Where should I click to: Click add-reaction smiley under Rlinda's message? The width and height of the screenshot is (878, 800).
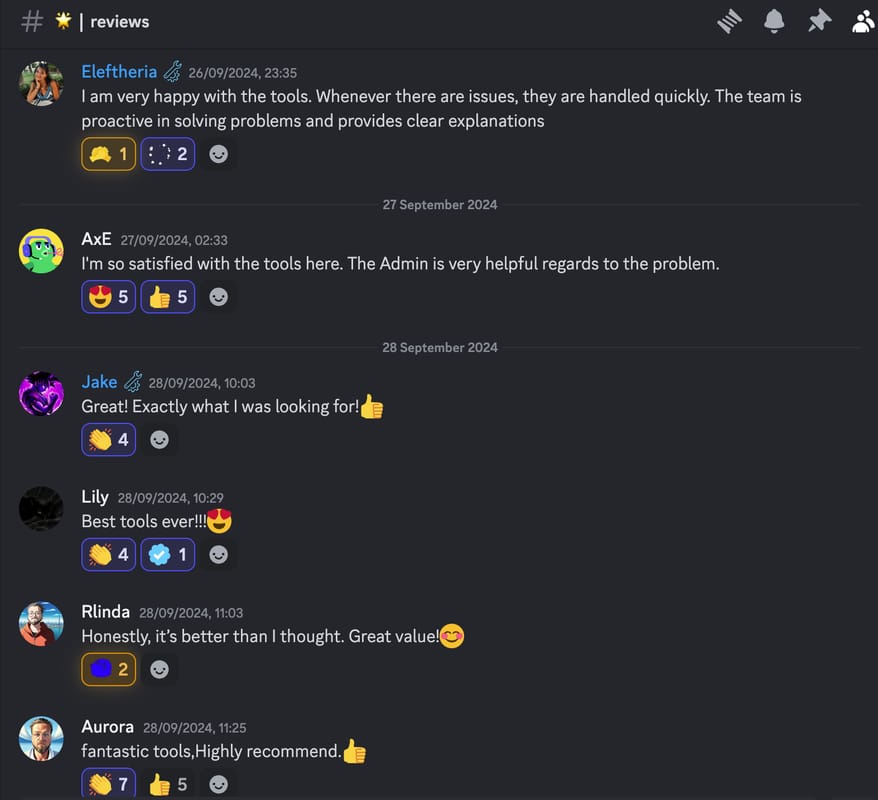(159, 669)
